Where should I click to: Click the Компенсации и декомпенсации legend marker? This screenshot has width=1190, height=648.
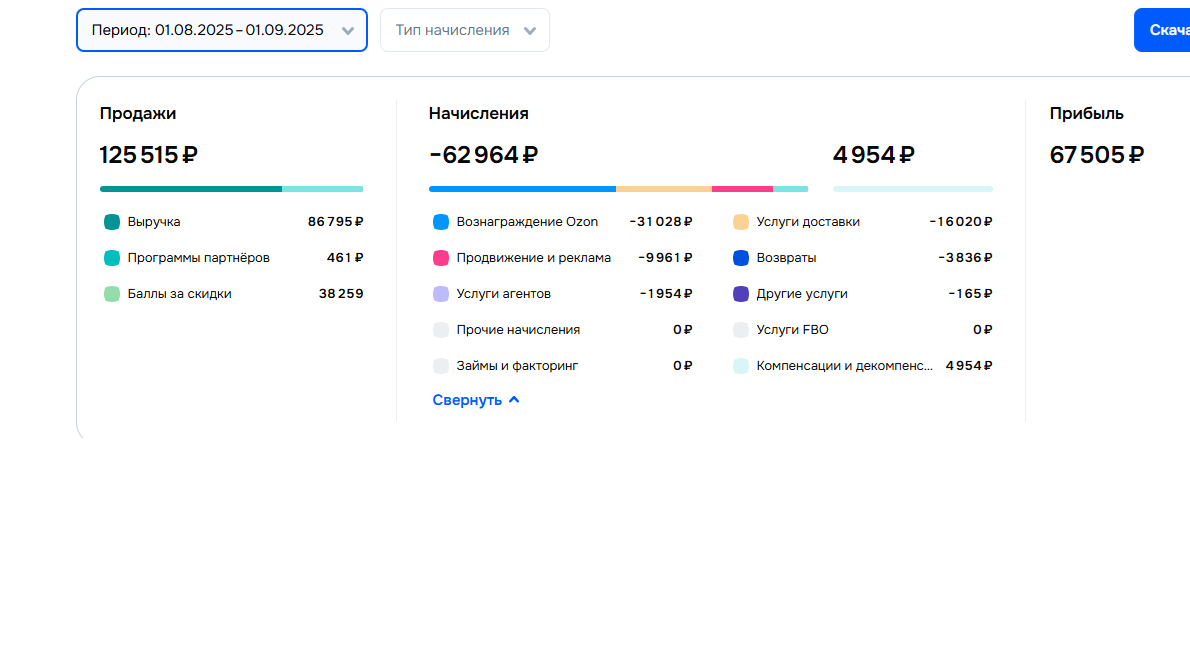click(x=741, y=366)
